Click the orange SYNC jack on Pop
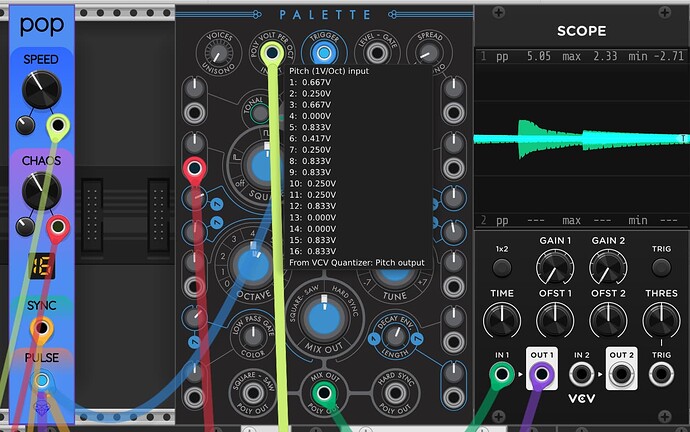Image resolution: width=690 pixels, height=432 pixels. tap(41, 328)
